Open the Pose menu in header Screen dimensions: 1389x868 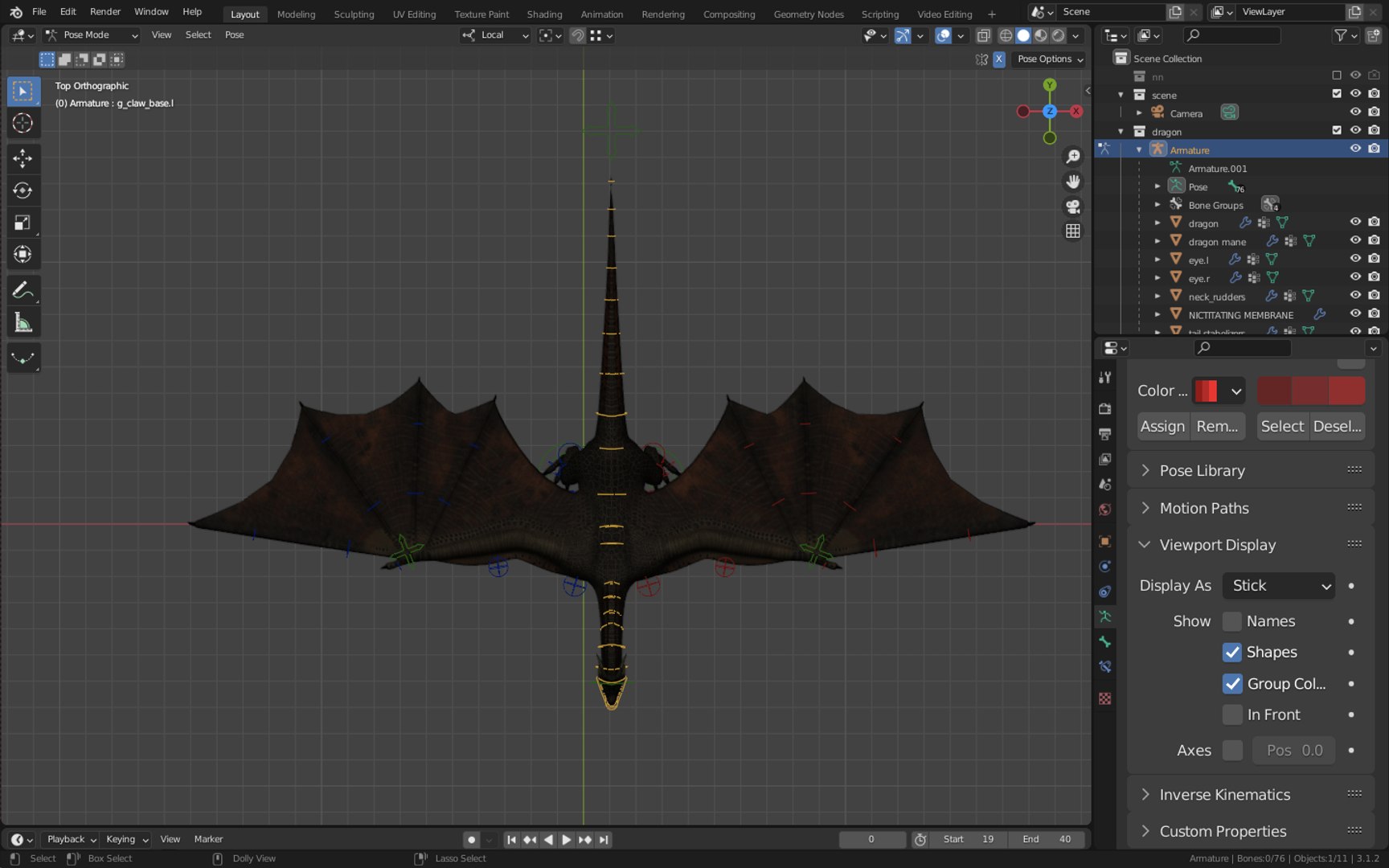[234, 35]
